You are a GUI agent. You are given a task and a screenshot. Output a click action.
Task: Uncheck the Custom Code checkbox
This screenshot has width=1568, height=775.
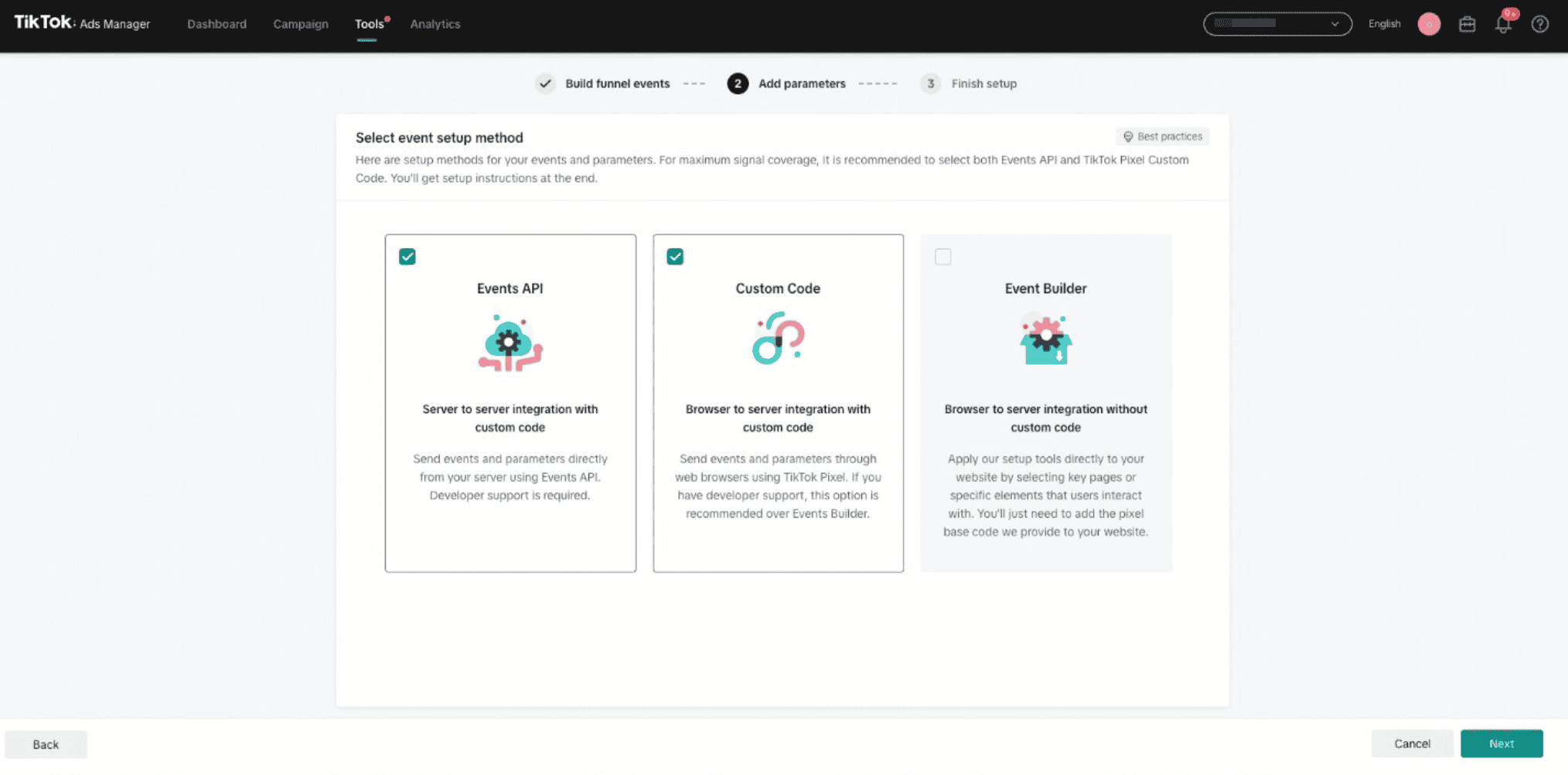point(675,257)
